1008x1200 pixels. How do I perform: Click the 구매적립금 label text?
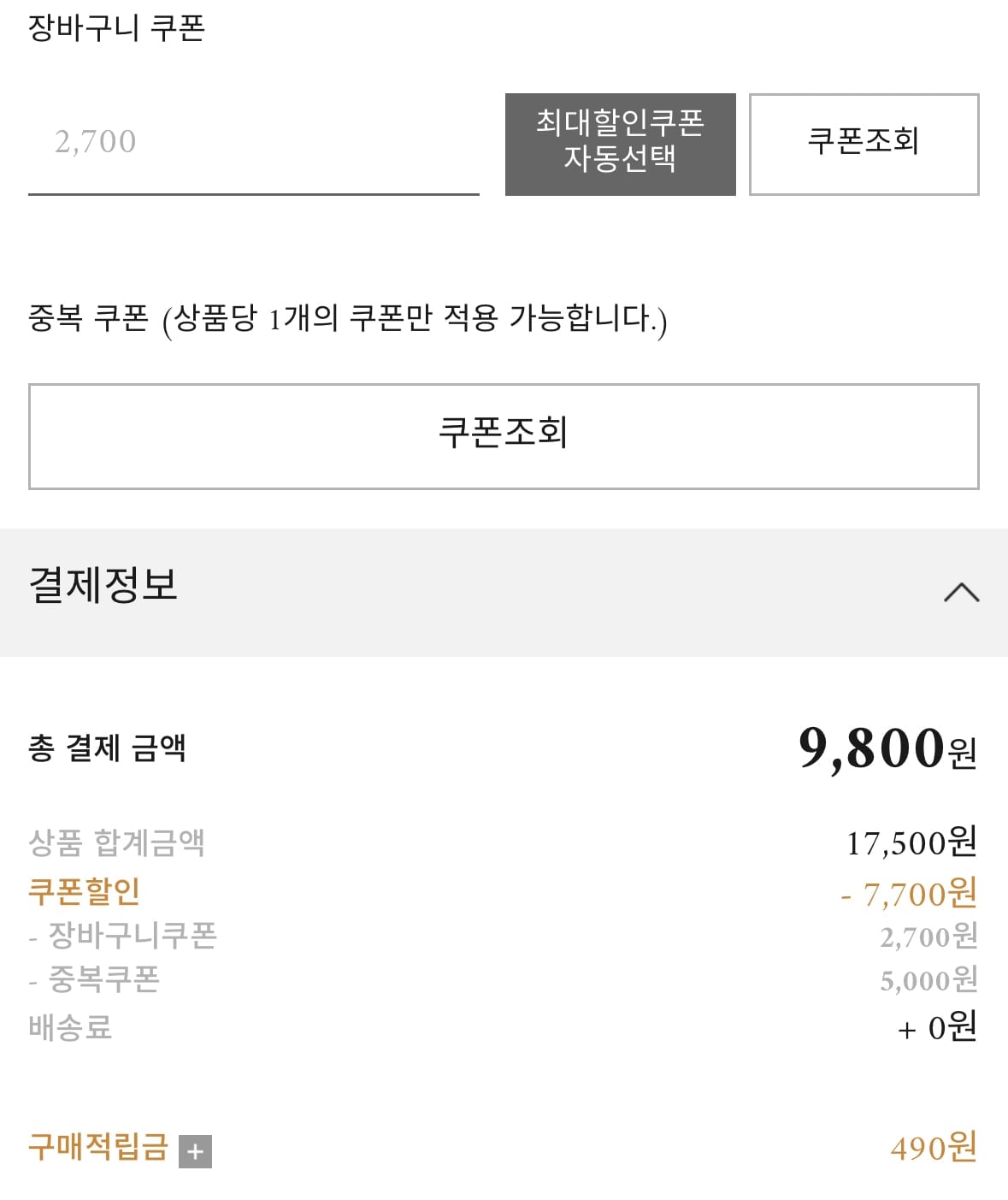[x=97, y=1147]
